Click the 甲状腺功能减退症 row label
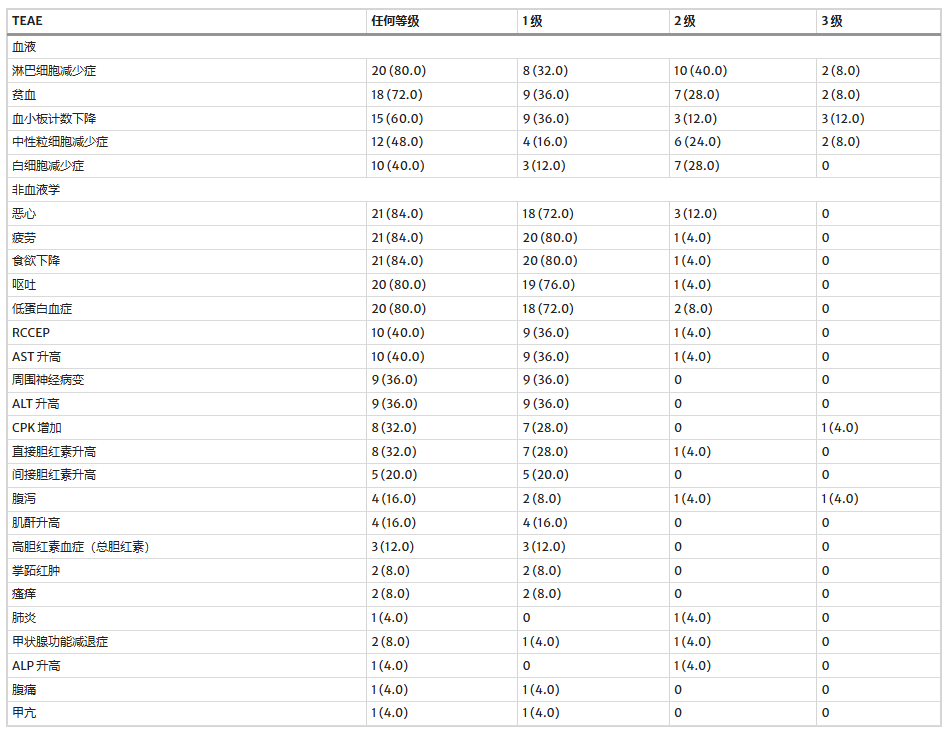This screenshot has width=949, height=732. pos(60,642)
